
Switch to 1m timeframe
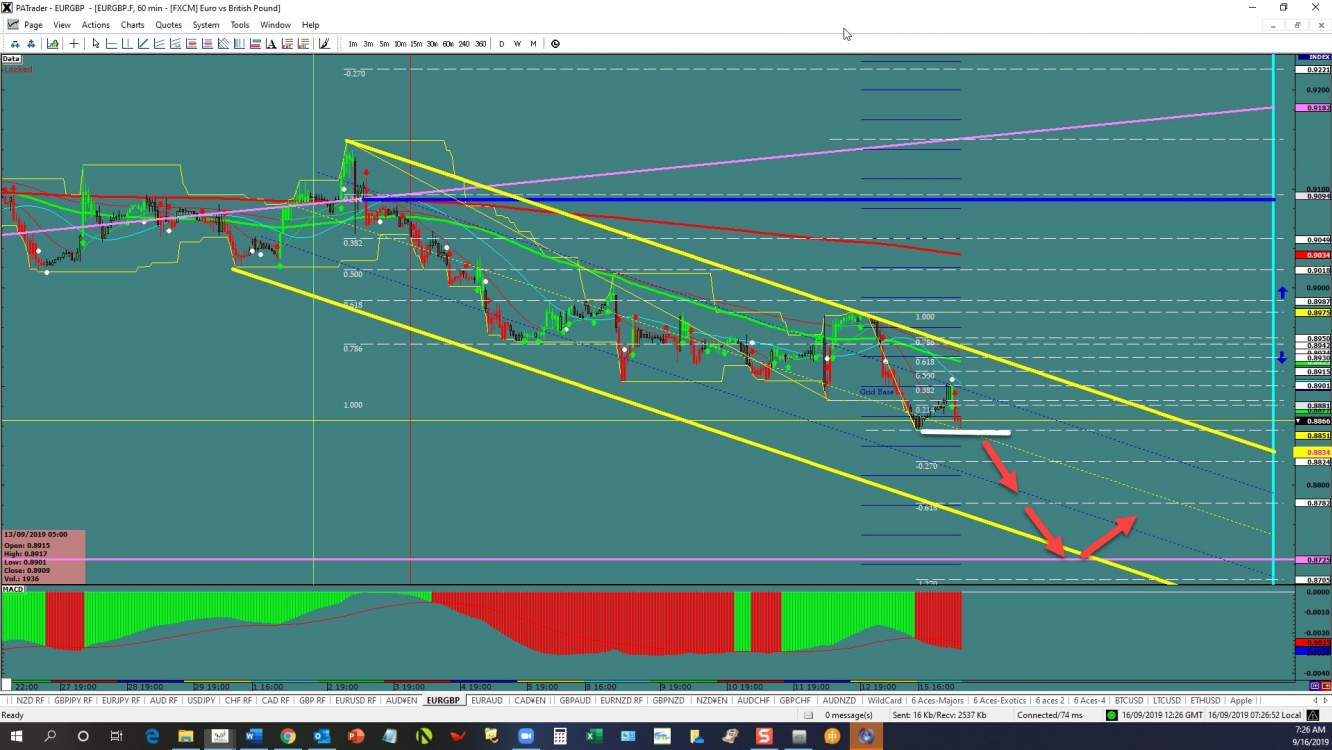(x=353, y=44)
